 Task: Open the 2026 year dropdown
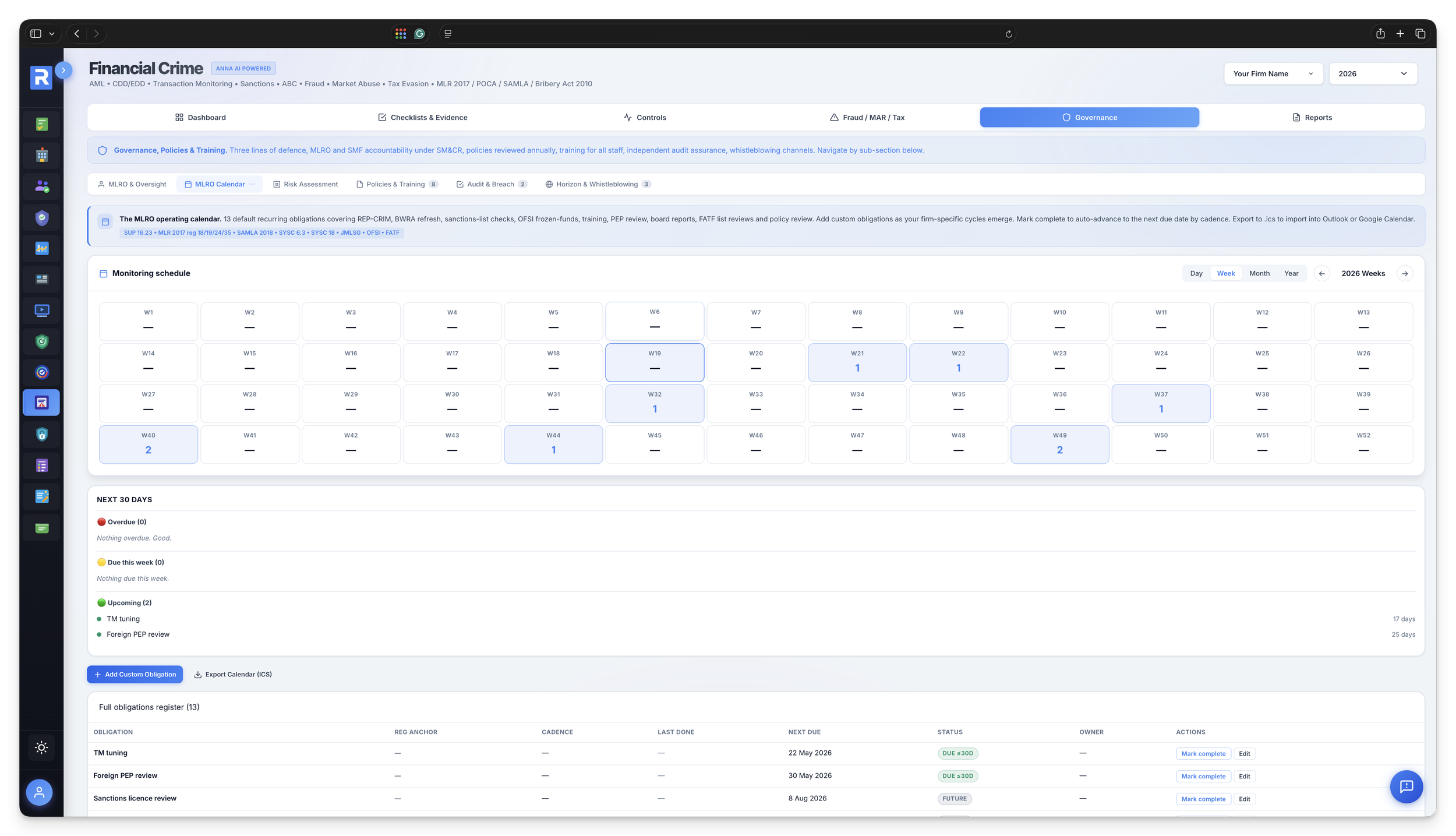pyautogui.click(x=1372, y=73)
